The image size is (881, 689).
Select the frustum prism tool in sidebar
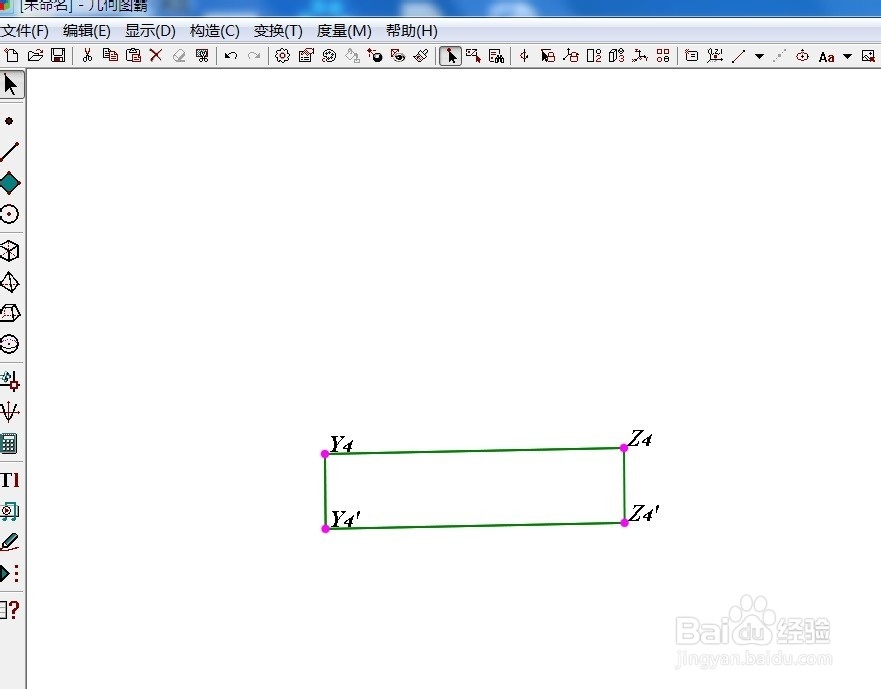pyautogui.click(x=10, y=312)
